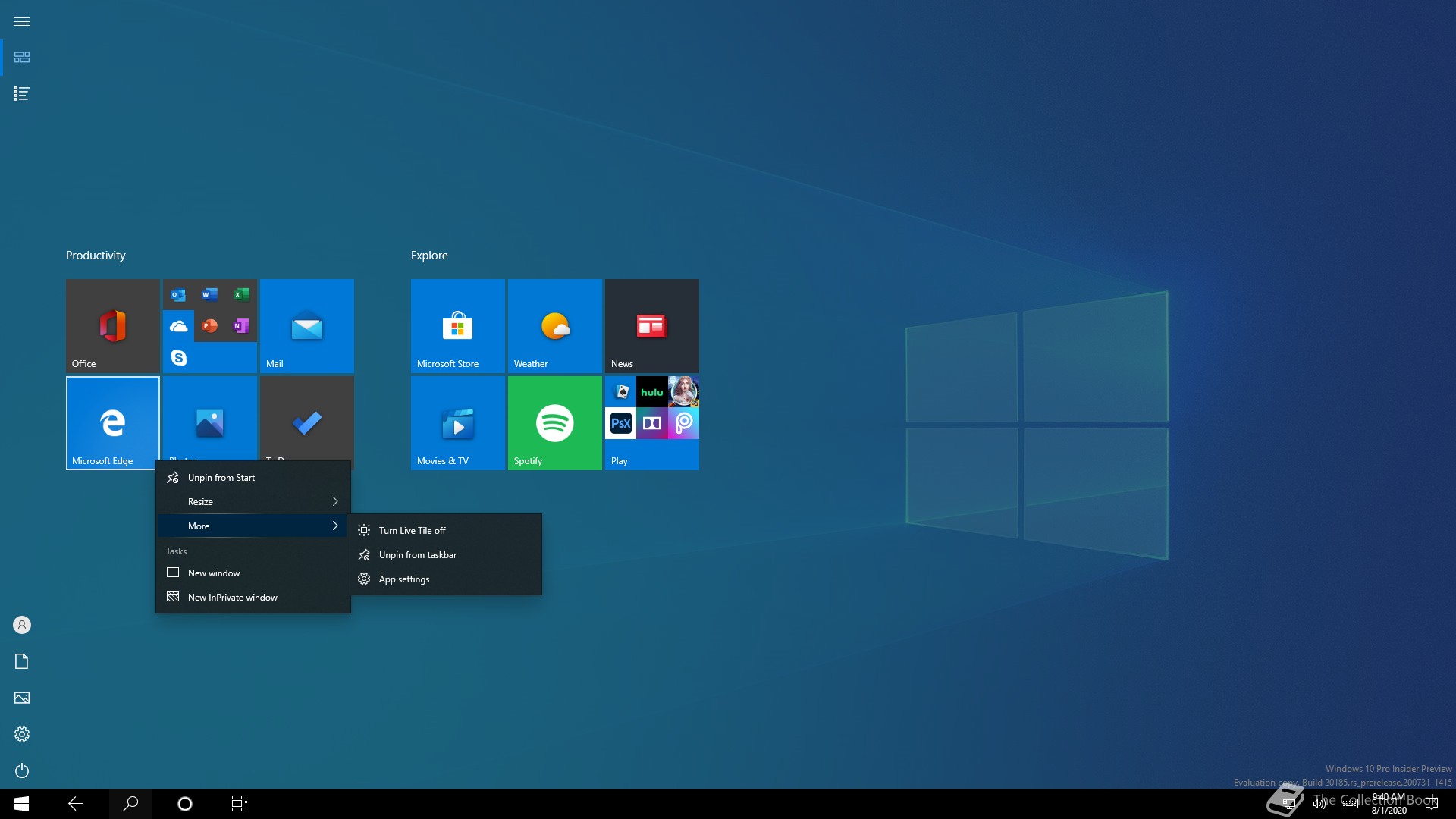Launch the Microsoft Edge tile
Viewport: 1456px width, 819px height.
(x=113, y=423)
